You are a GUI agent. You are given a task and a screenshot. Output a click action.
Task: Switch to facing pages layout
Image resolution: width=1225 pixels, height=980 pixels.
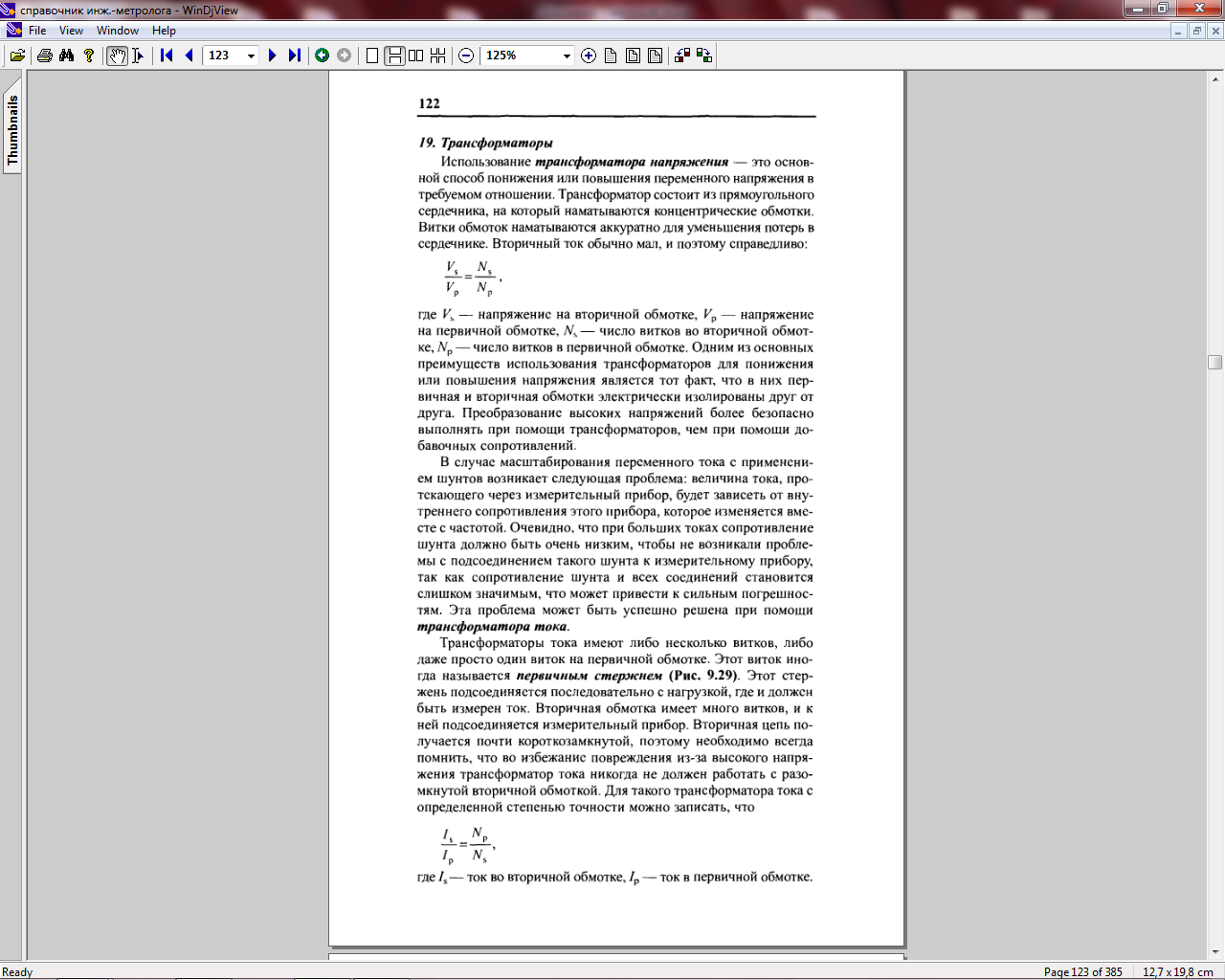click(416, 56)
